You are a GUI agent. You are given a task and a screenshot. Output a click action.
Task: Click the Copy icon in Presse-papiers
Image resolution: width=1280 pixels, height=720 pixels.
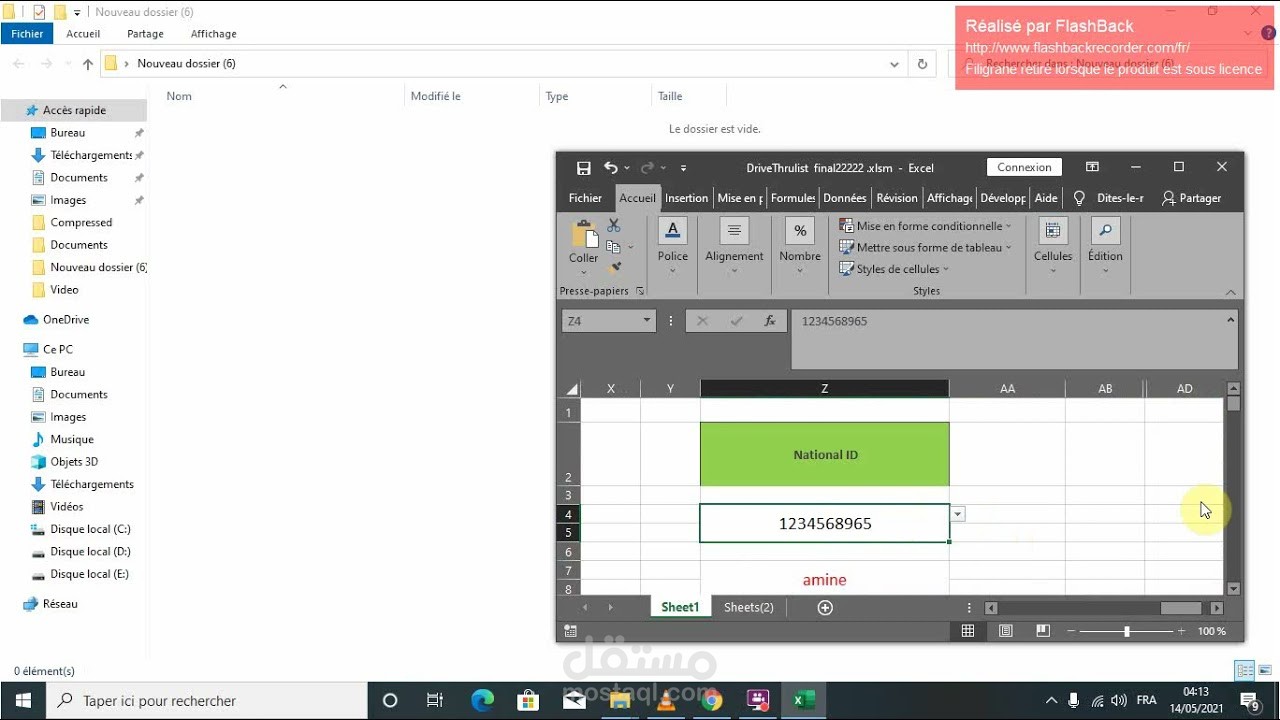pyautogui.click(x=612, y=247)
